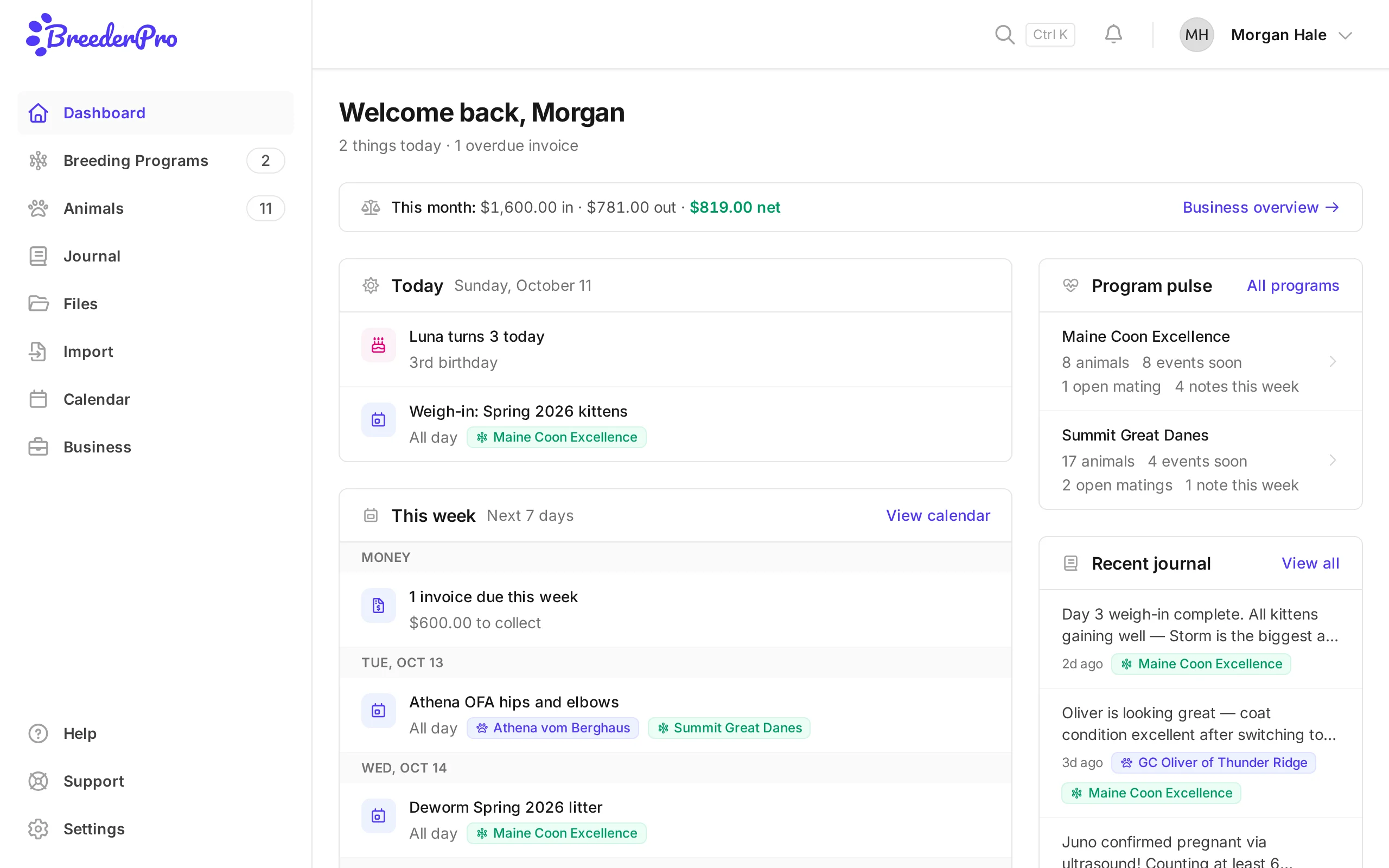This screenshot has height=868, width=1389.
Task: Click the $819.00 net amount
Action: [x=735, y=207]
